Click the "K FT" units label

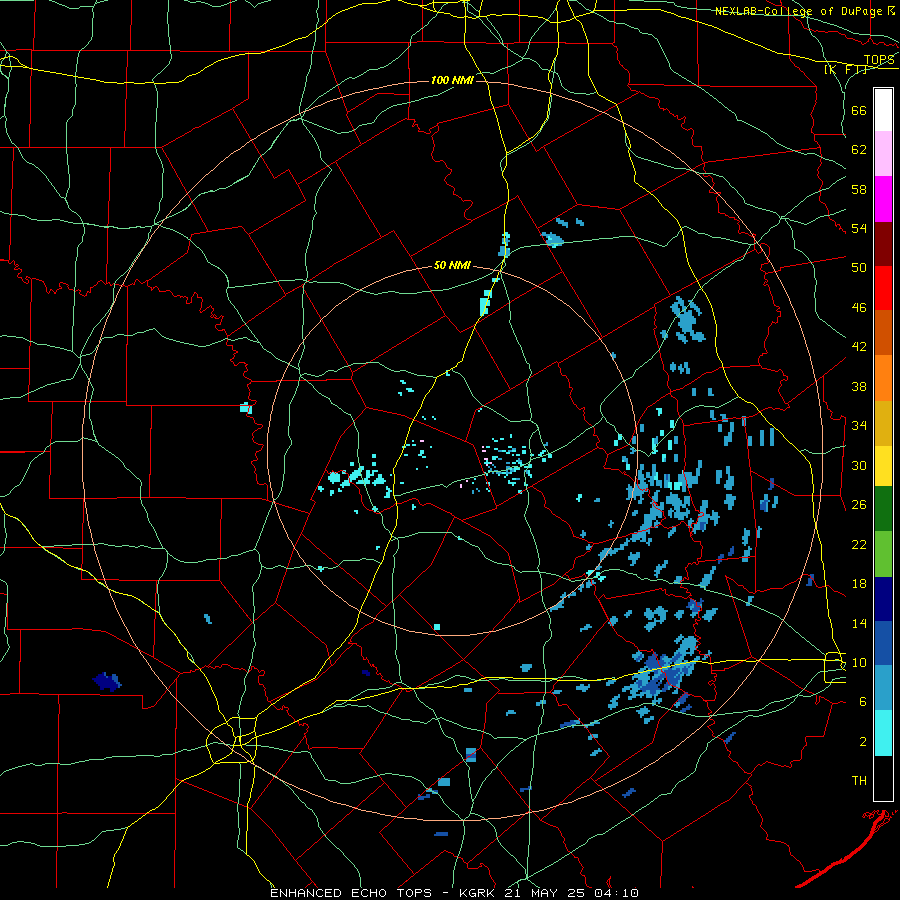[x=846, y=70]
